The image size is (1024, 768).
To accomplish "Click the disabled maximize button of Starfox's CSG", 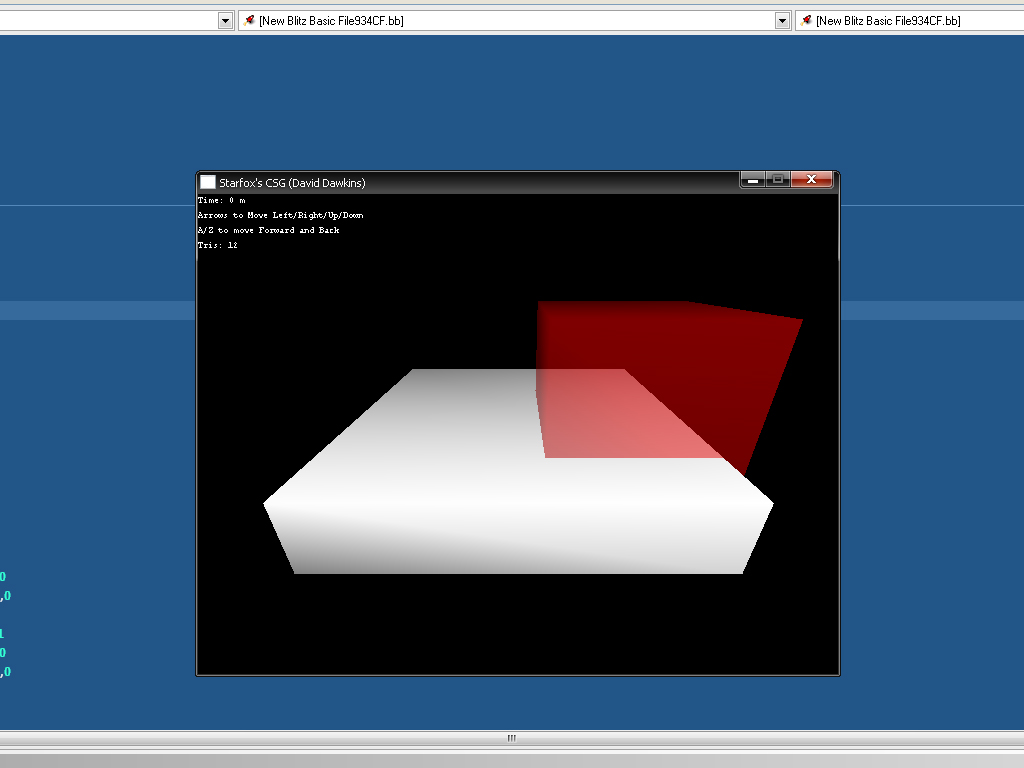I will point(777,180).
